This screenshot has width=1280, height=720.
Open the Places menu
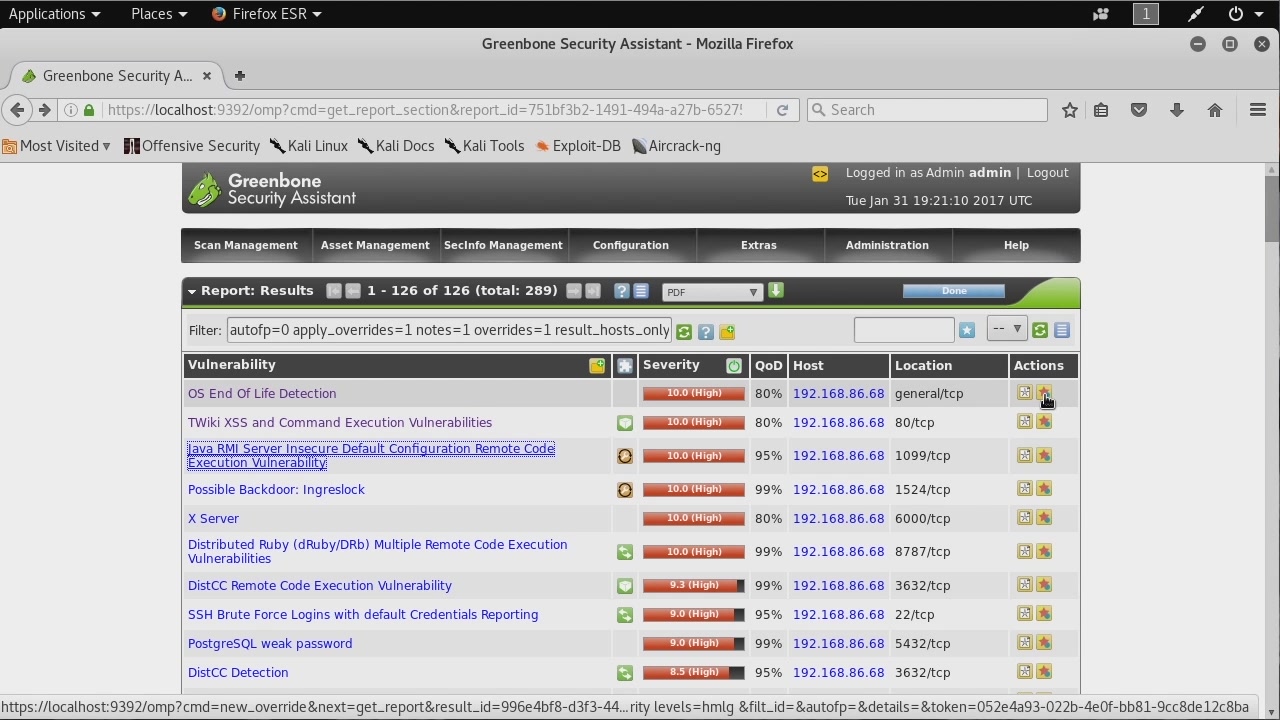pos(159,14)
